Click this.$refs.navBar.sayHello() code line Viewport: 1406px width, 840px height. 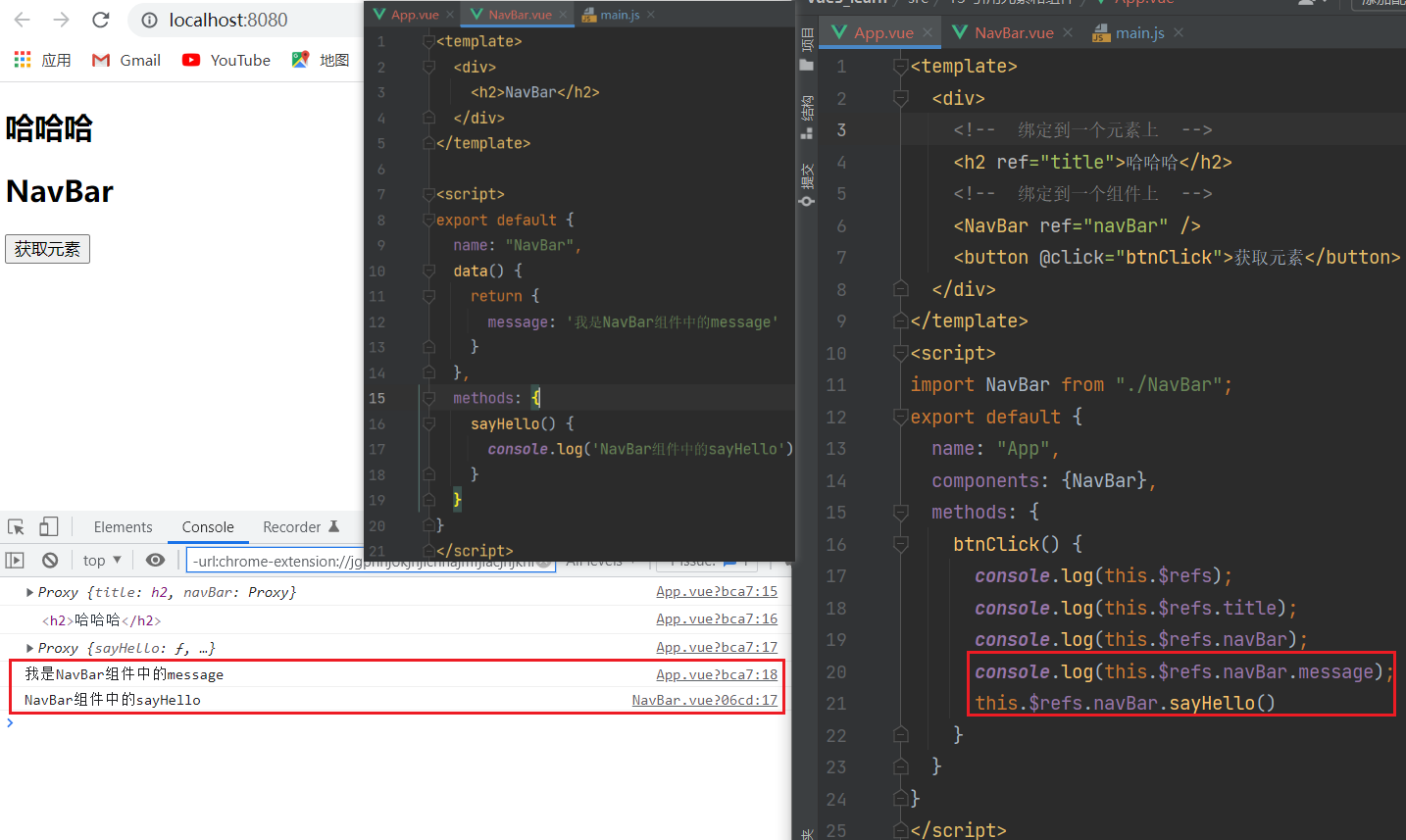click(x=1125, y=703)
